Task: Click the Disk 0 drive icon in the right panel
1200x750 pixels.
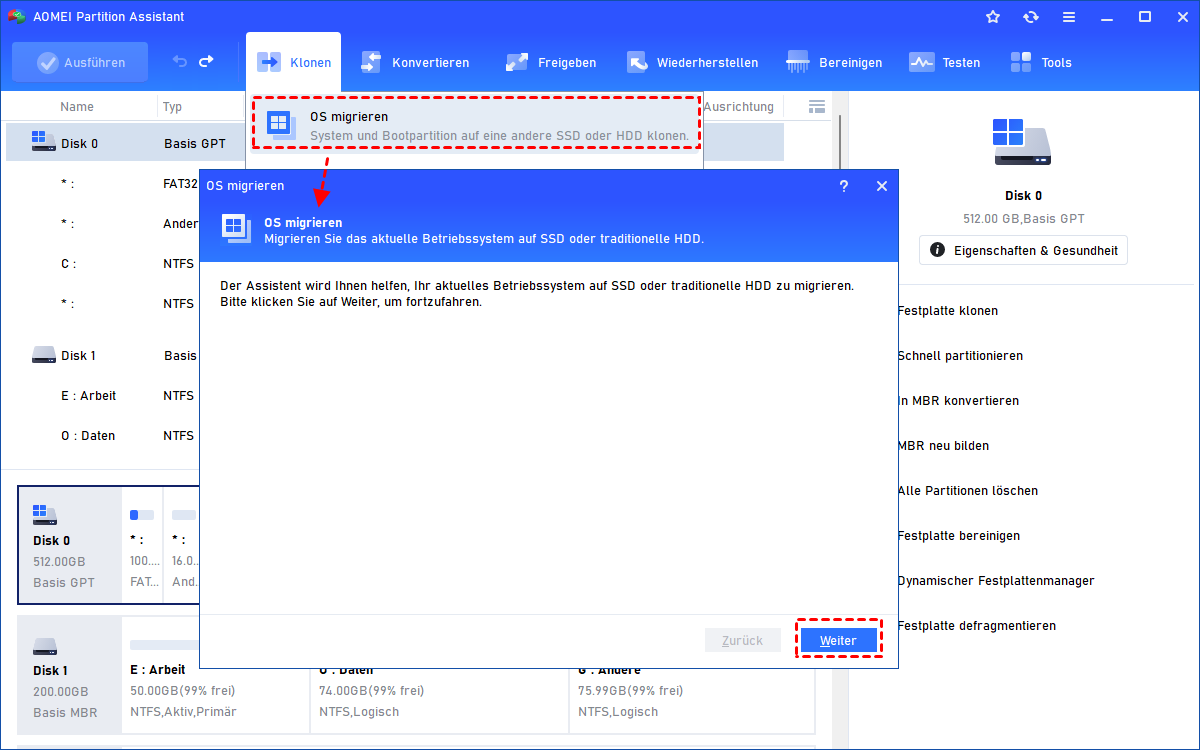Action: pyautogui.click(x=1022, y=141)
